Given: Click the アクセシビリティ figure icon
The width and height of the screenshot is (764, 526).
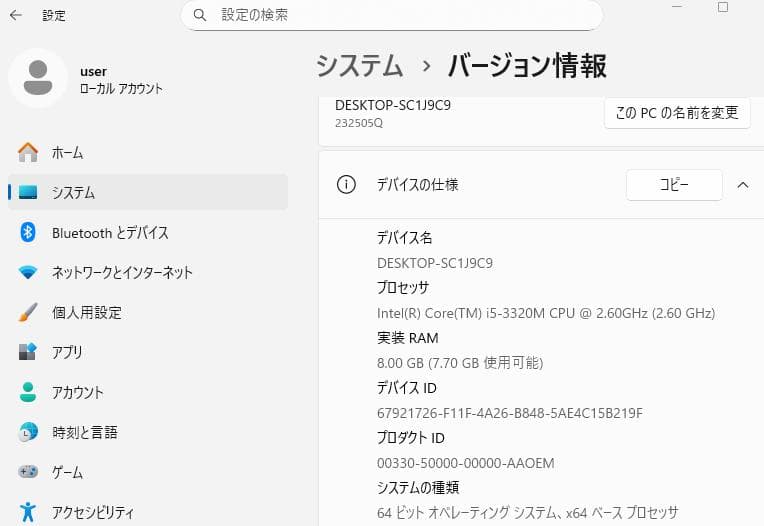Looking at the screenshot, I should pos(28,512).
